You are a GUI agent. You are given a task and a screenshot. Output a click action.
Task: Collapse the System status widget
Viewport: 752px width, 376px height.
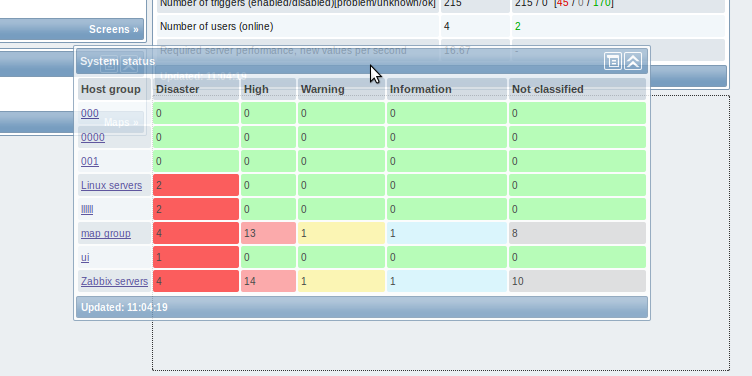(x=633, y=61)
